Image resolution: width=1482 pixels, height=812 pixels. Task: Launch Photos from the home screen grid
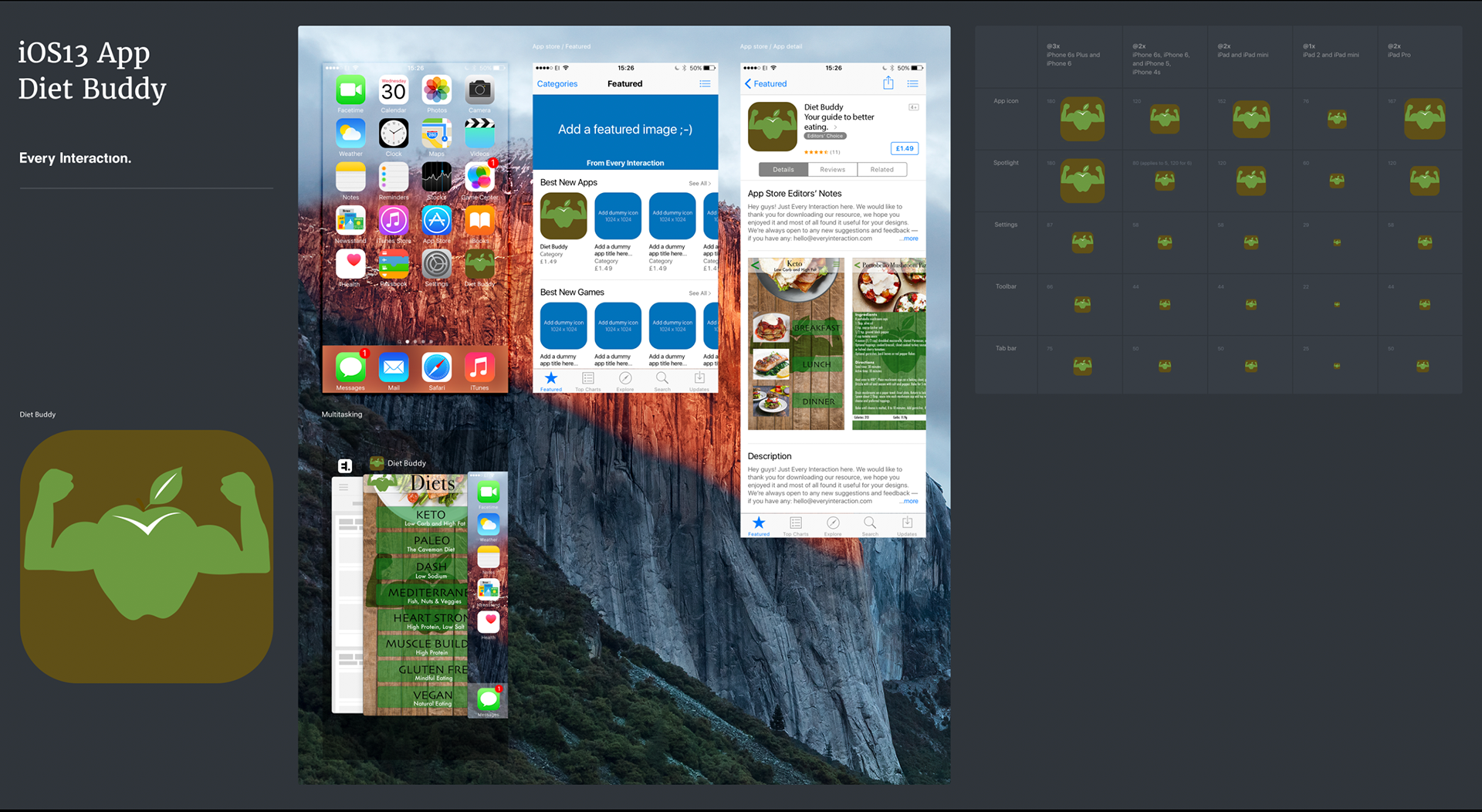[437, 90]
